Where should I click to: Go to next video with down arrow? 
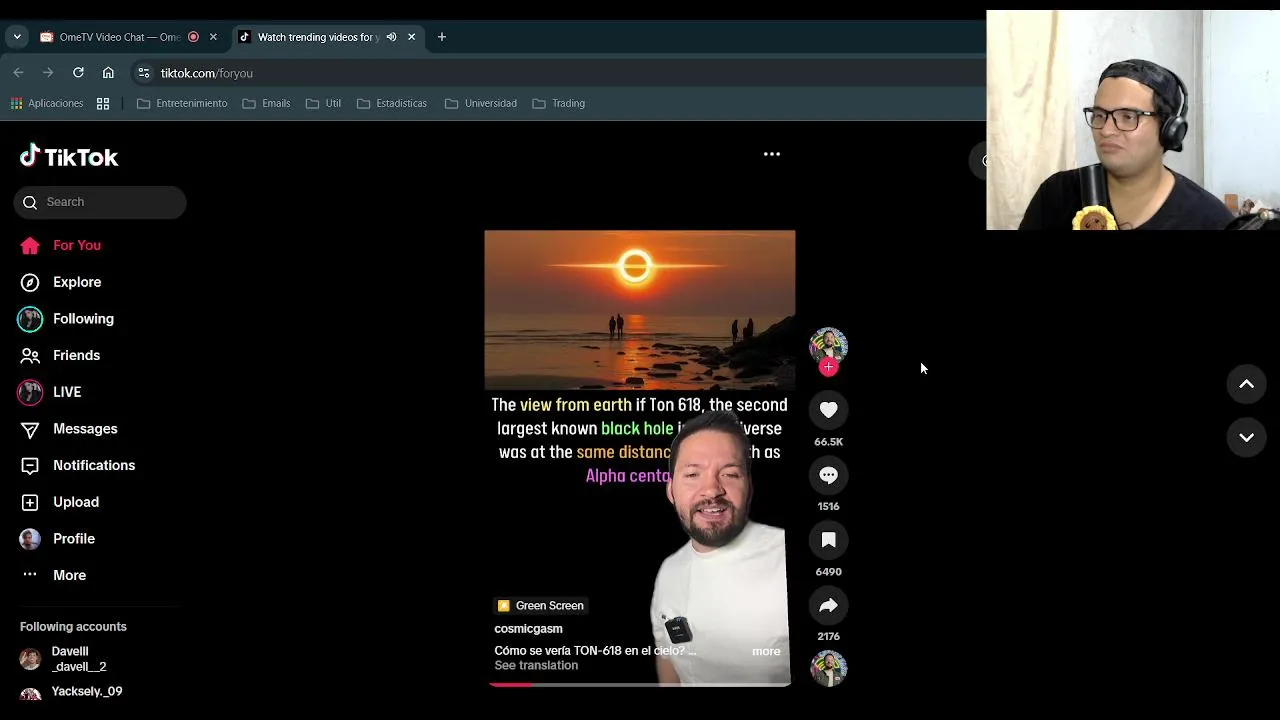coord(1246,437)
